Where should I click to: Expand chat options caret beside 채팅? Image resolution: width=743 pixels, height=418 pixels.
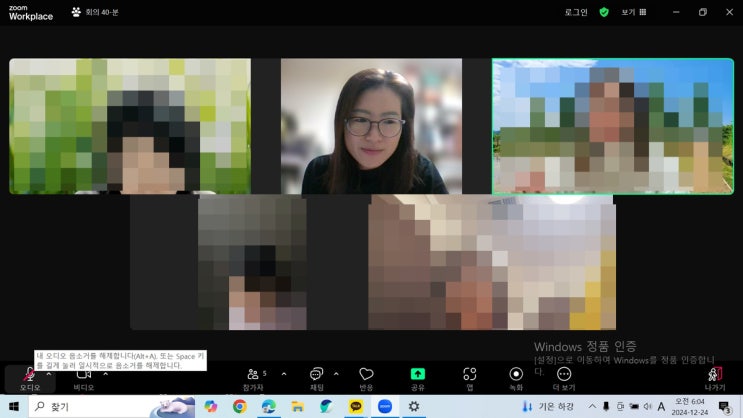[336, 374]
